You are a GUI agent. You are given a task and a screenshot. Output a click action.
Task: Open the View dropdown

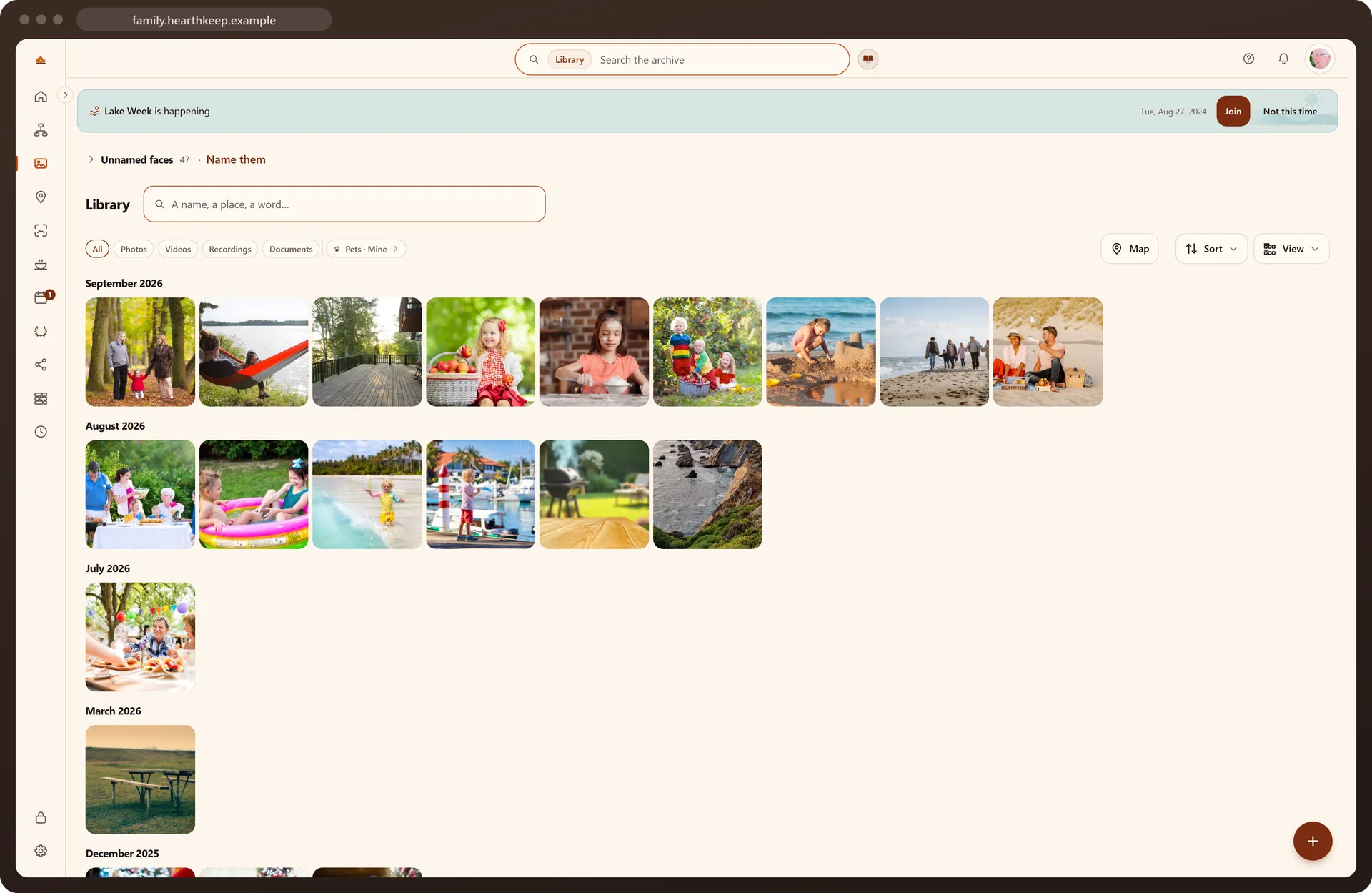[x=1291, y=249]
